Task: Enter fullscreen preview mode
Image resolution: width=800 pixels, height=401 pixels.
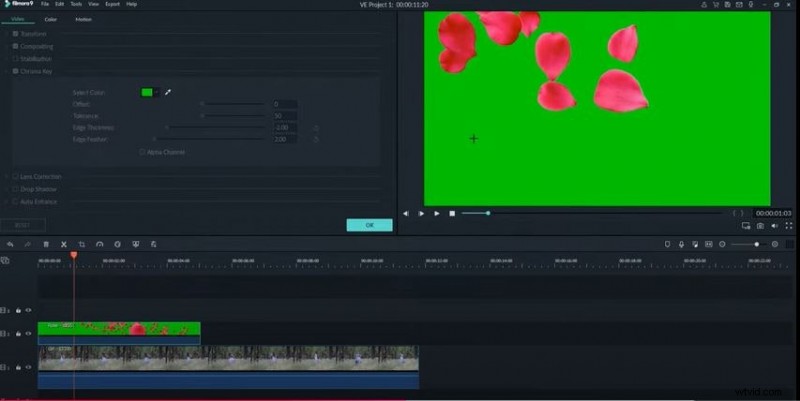Action: [x=789, y=225]
